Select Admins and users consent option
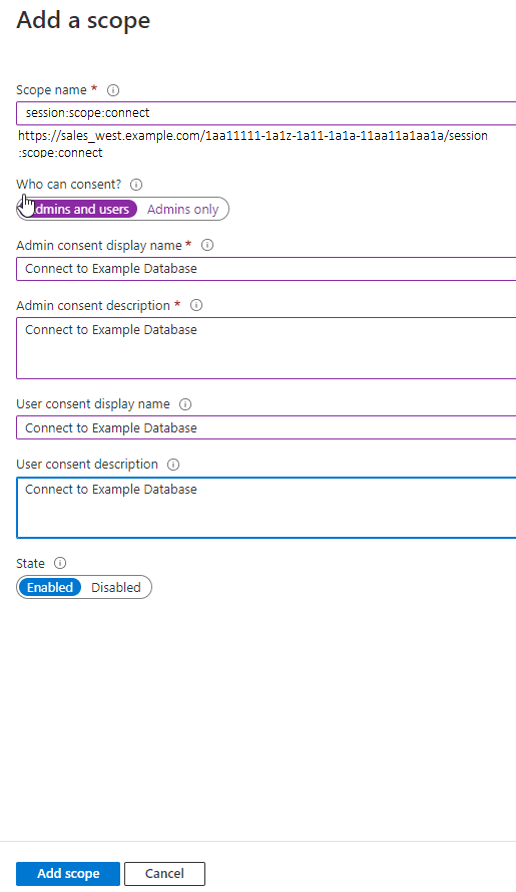 pyautogui.click(x=77, y=209)
